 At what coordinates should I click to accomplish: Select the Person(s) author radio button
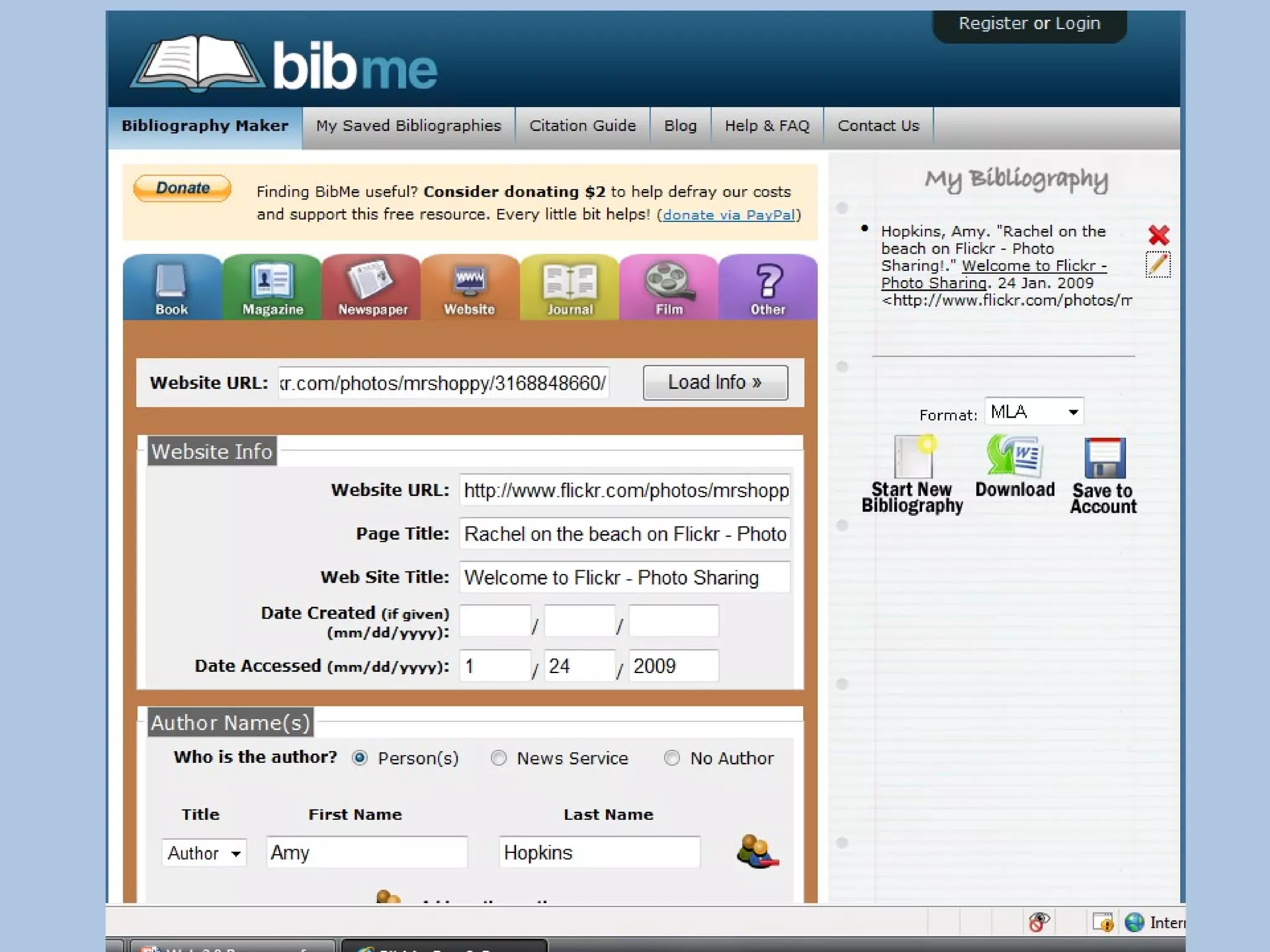click(x=360, y=758)
